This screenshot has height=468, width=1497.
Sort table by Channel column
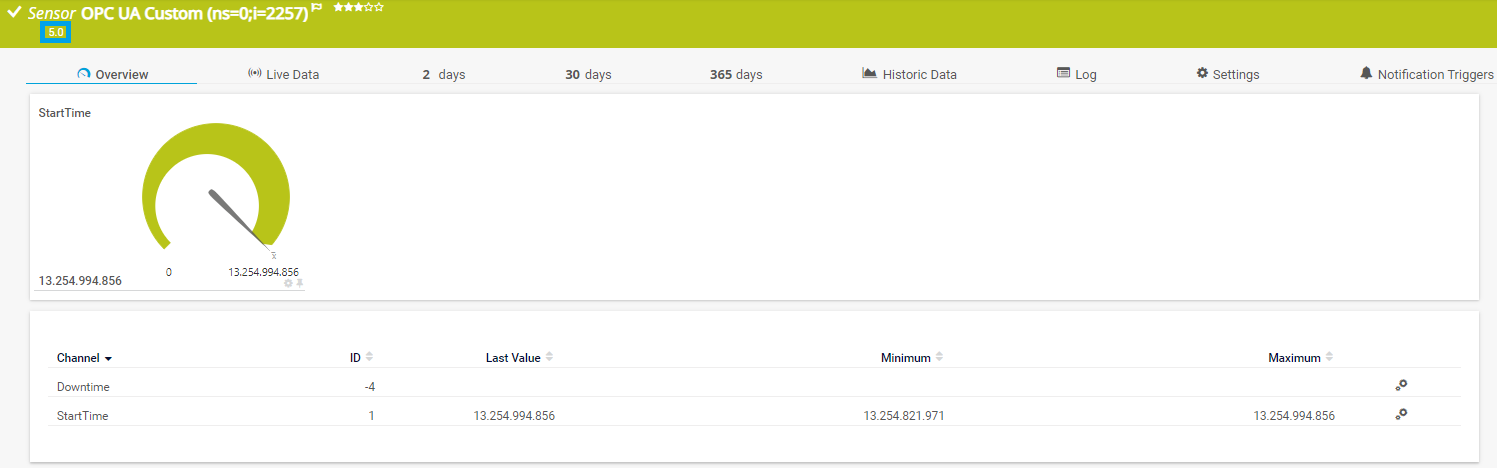point(84,358)
